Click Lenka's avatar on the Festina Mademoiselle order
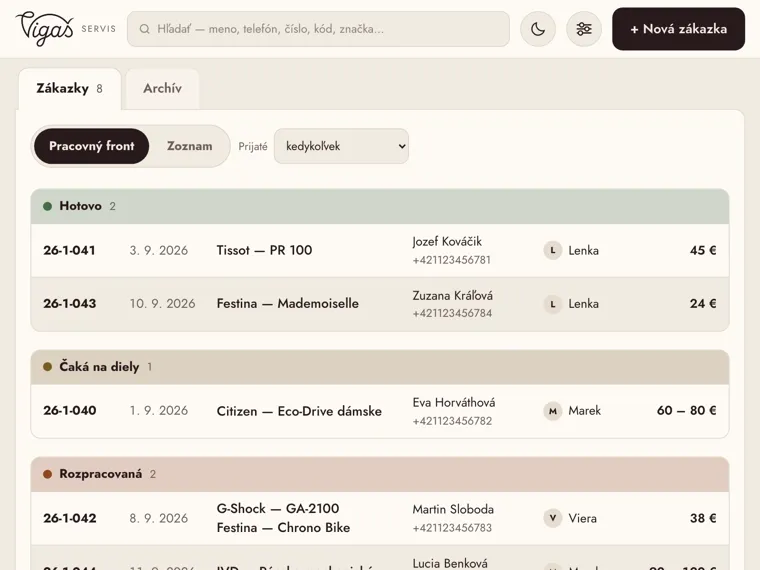 point(553,304)
